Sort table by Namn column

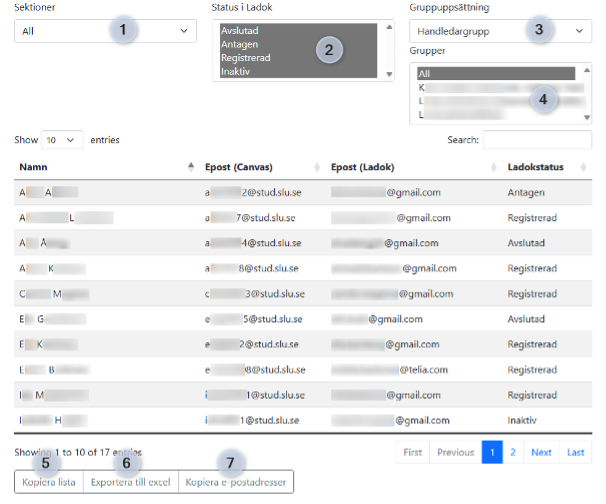[x=100, y=166]
